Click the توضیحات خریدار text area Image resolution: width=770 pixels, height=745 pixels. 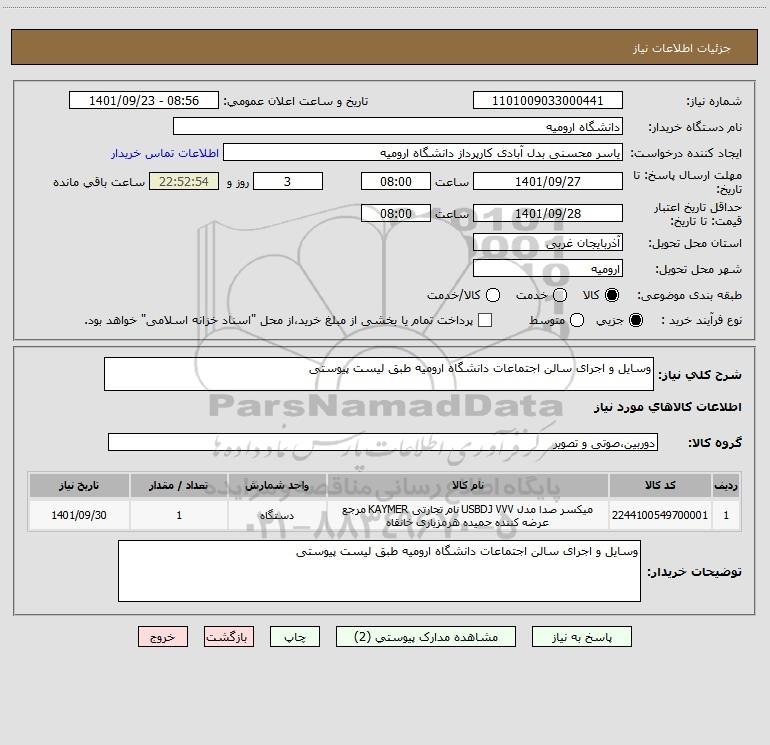(x=379, y=571)
